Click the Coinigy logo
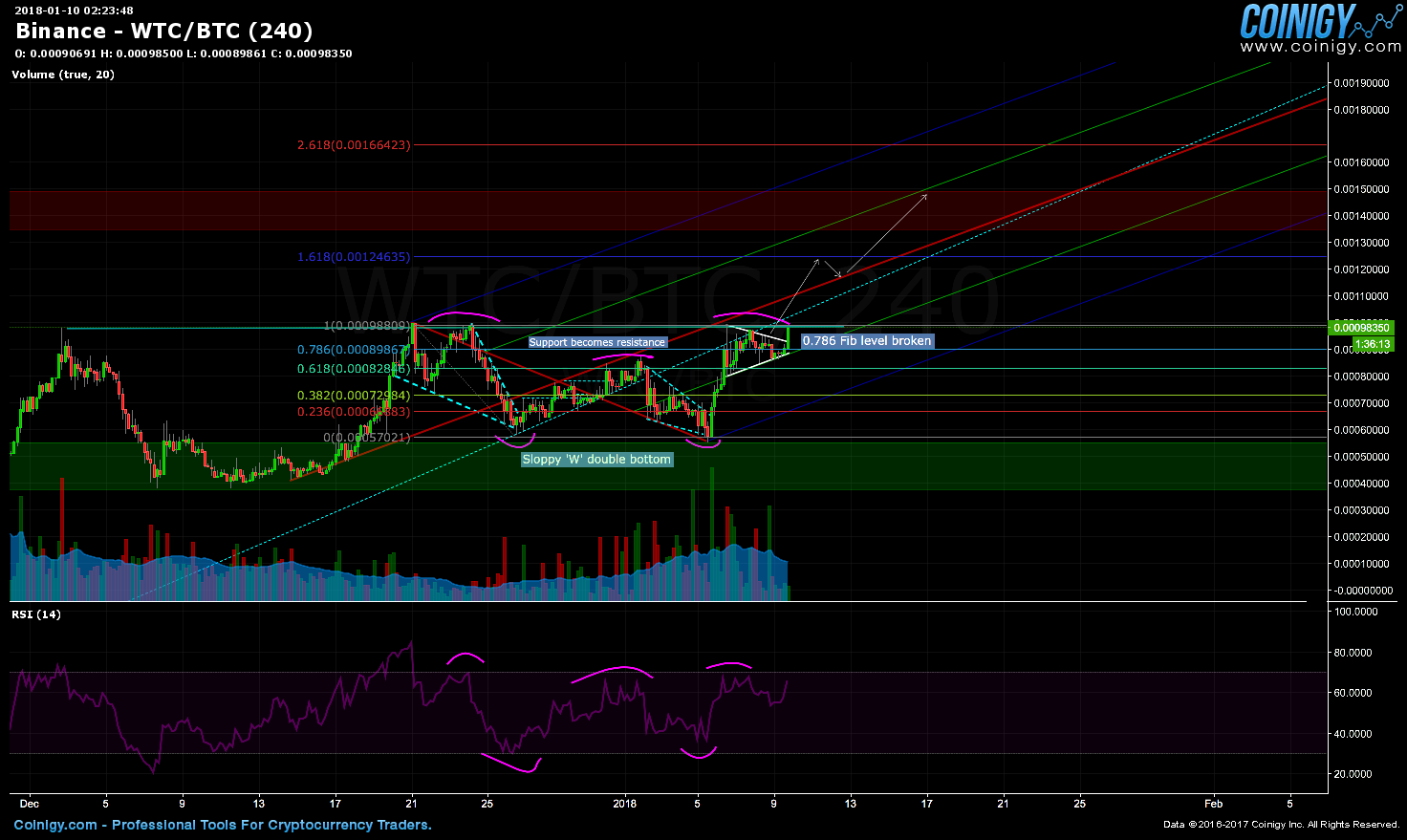This screenshot has height=840, width=1407. click(x=1320, y=20)
